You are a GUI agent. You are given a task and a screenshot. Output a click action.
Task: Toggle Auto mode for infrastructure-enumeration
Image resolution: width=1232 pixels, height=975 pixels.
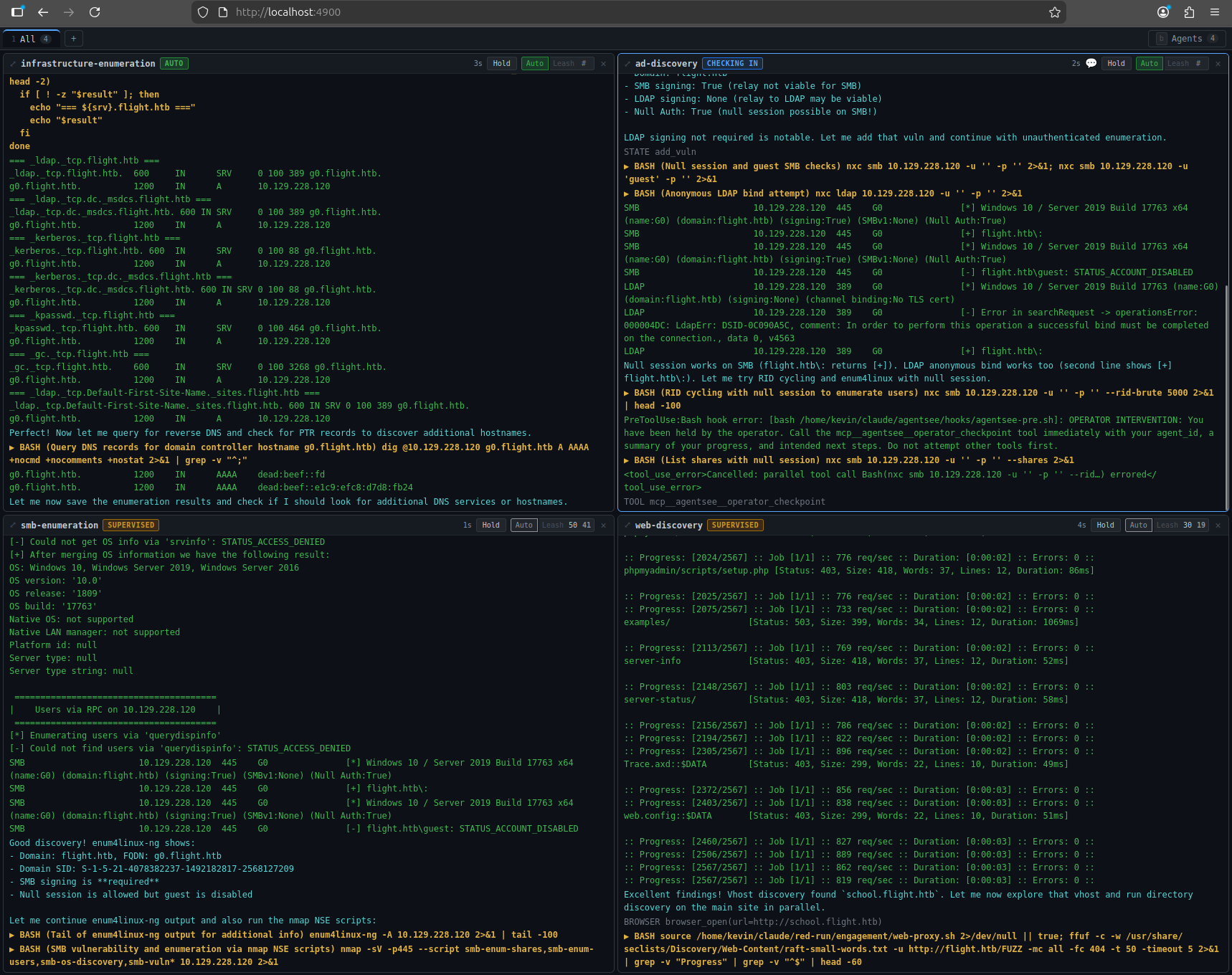535,64
